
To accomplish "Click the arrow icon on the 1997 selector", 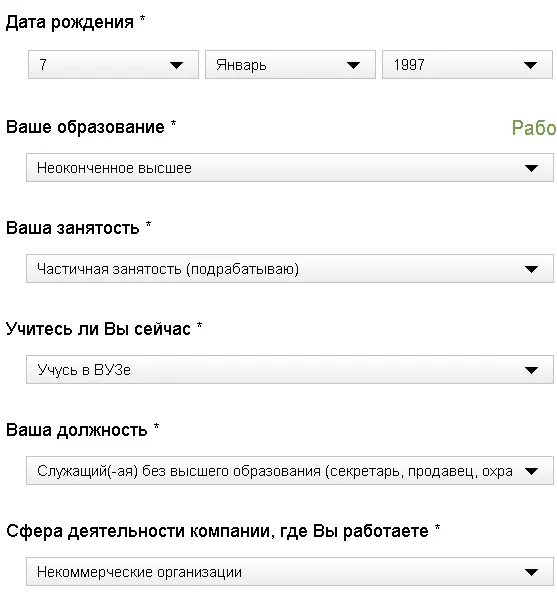I will (531, 65).
